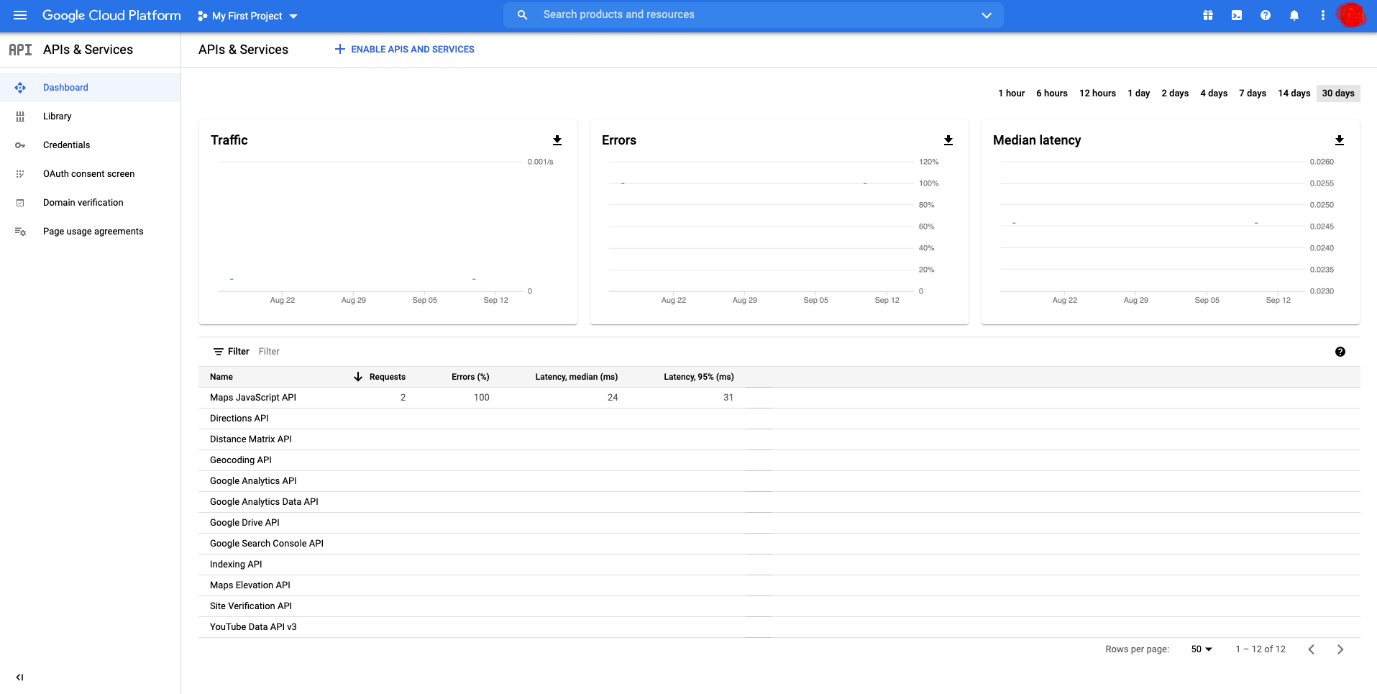The width and height of the screenshot is (1377, 694).
Task: Open the notifications bell
Action: (1294, 15)
